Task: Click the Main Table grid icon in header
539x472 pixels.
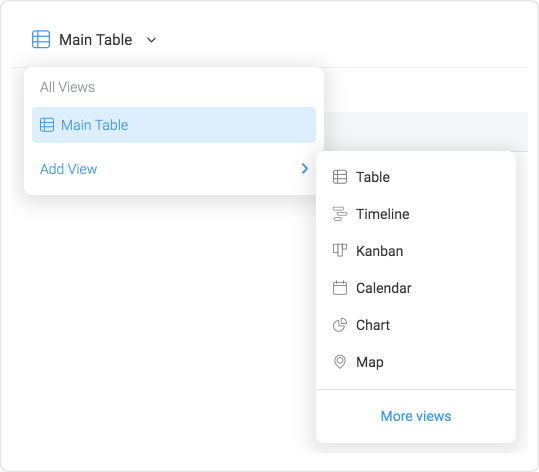Action: [41, 39]
